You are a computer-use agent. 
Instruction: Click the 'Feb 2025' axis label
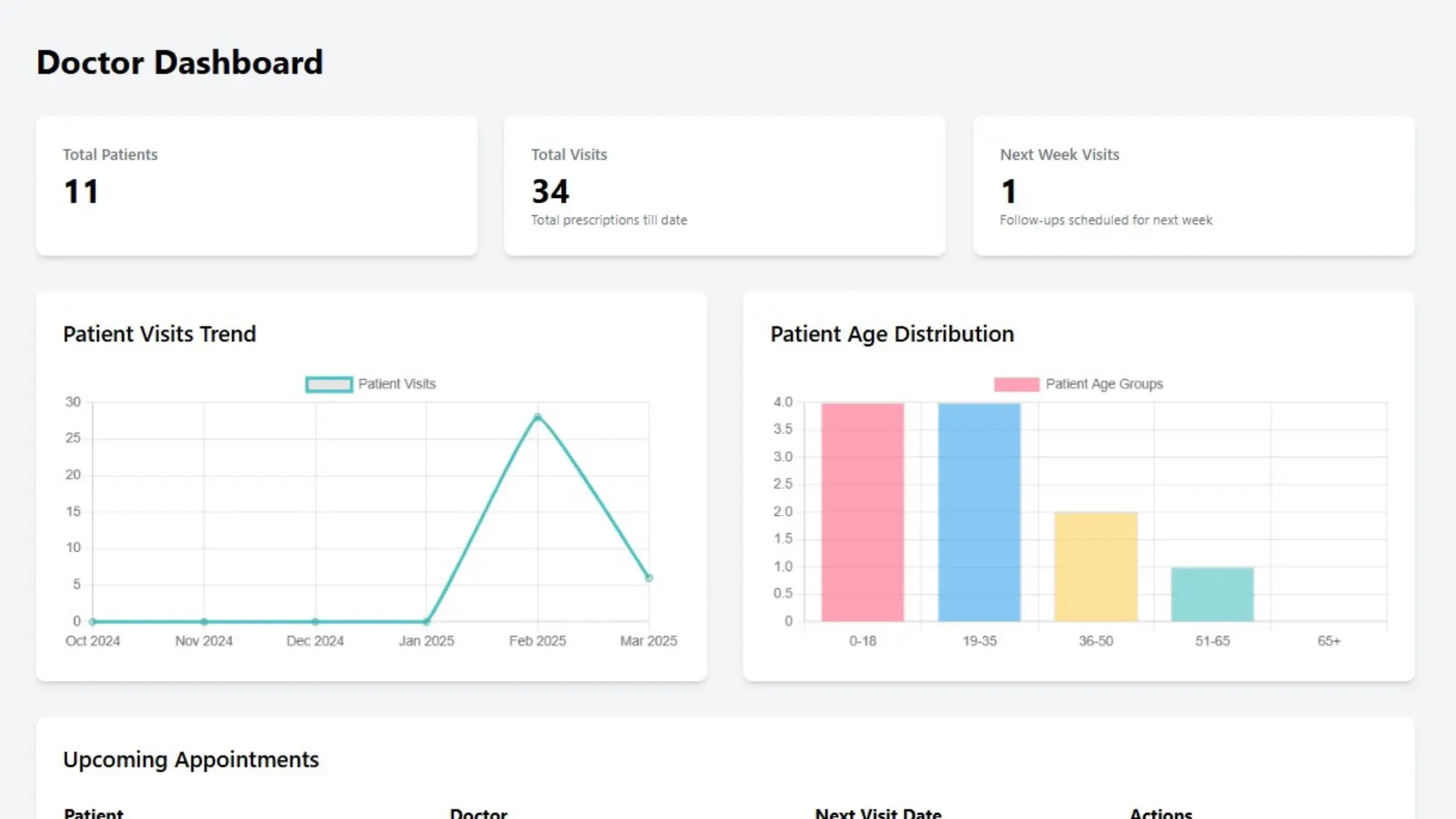[538, 641]
